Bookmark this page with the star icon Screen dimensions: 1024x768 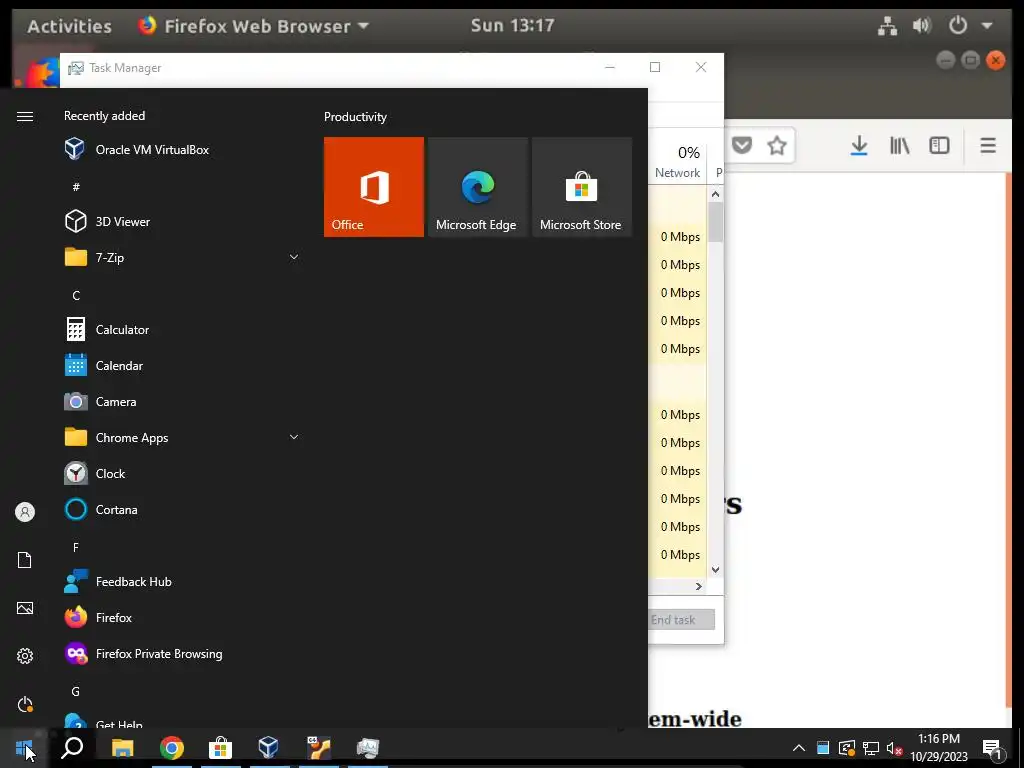[777, 145]
